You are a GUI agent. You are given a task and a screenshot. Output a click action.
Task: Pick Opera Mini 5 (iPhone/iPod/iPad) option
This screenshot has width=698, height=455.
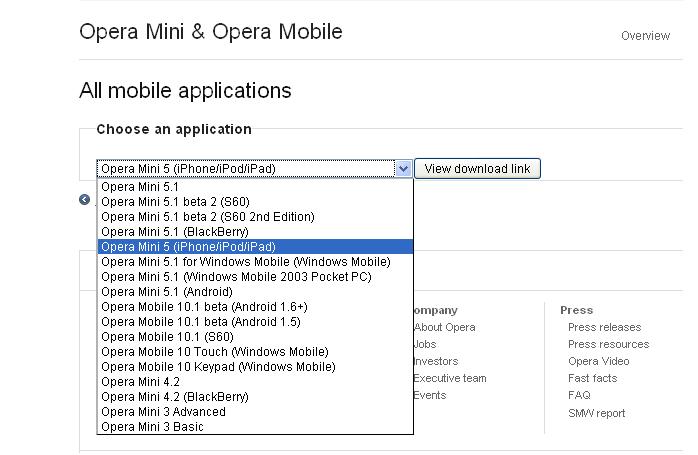188,247
